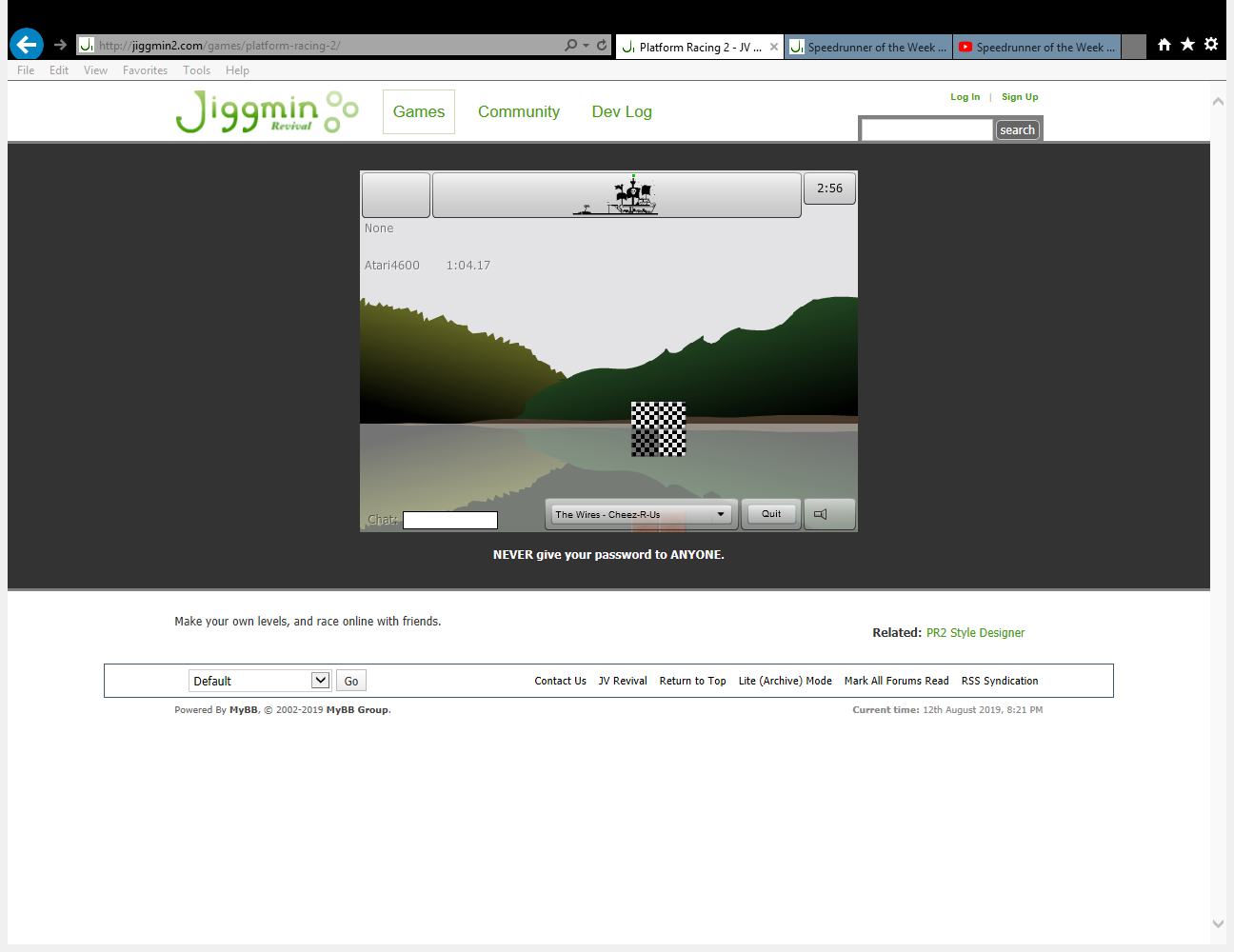This screenshot has width=1234, height=952.
Task: Open Lite (Archive) Mode link
Action: click(x=785, y=681)
